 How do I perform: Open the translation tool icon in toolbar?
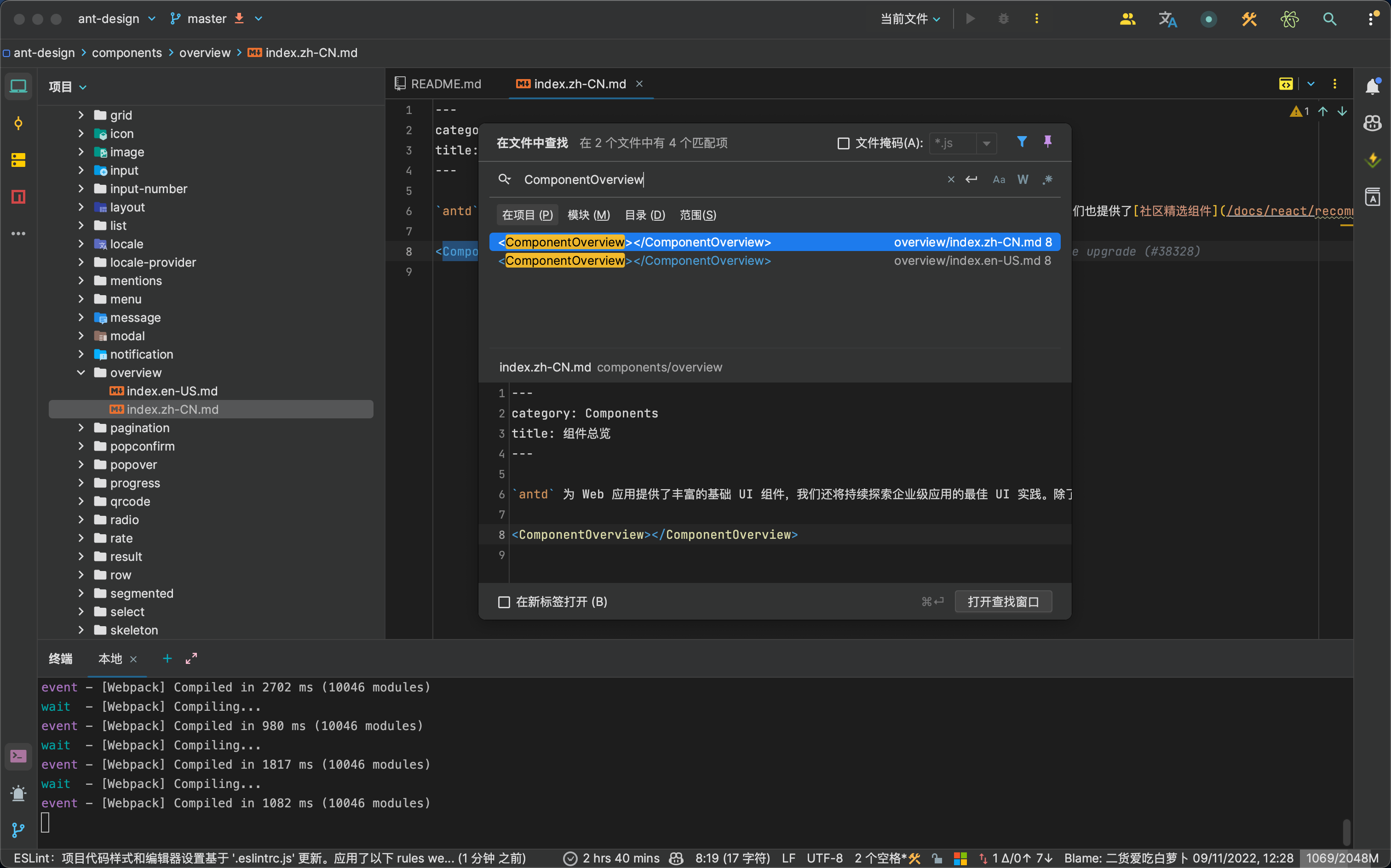click(x=1167, y=18)
